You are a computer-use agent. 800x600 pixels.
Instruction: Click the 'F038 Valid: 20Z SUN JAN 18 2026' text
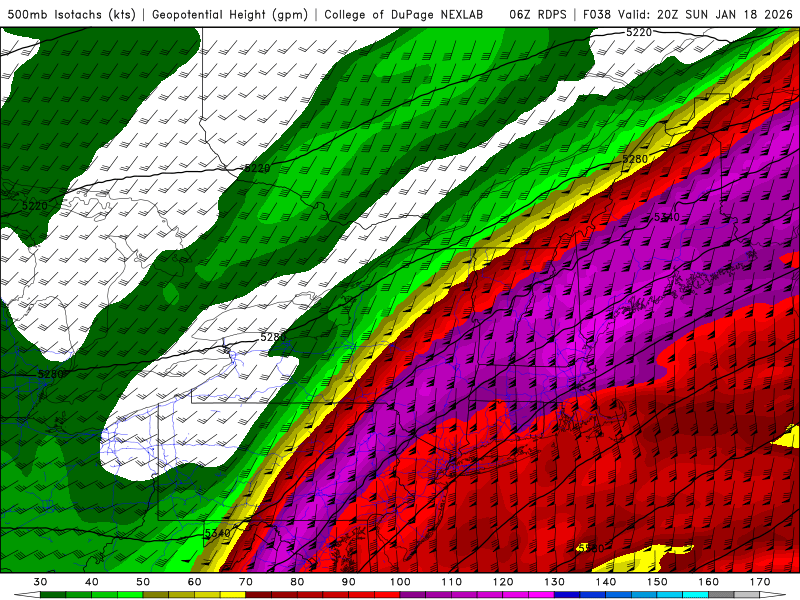pos(688,15)
